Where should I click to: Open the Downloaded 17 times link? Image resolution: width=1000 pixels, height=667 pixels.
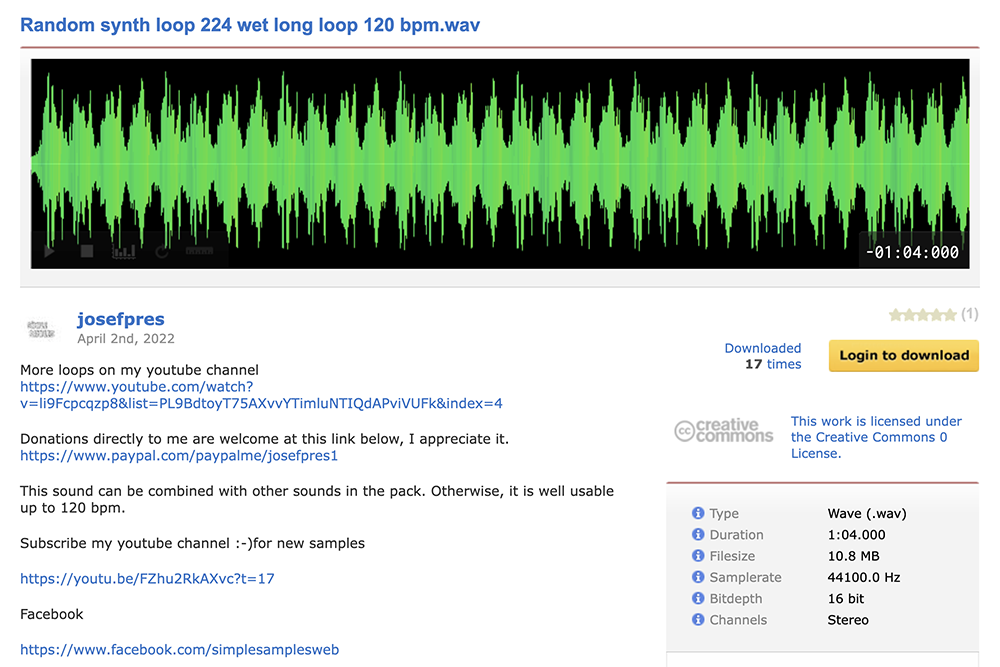pos(763,356)
